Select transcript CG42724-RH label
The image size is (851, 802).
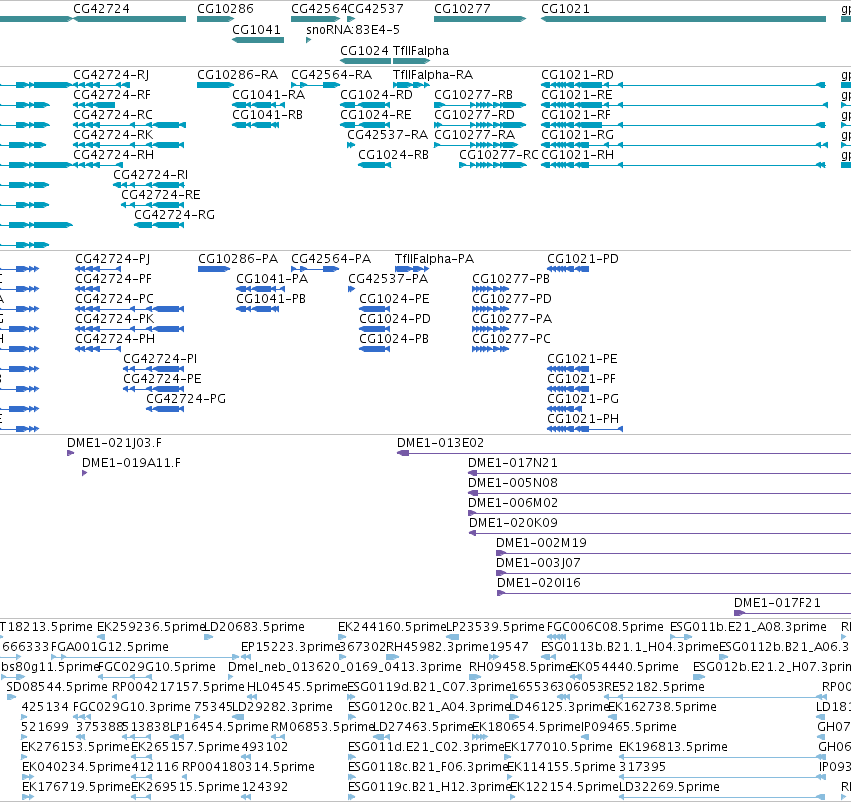coord(113,155)
